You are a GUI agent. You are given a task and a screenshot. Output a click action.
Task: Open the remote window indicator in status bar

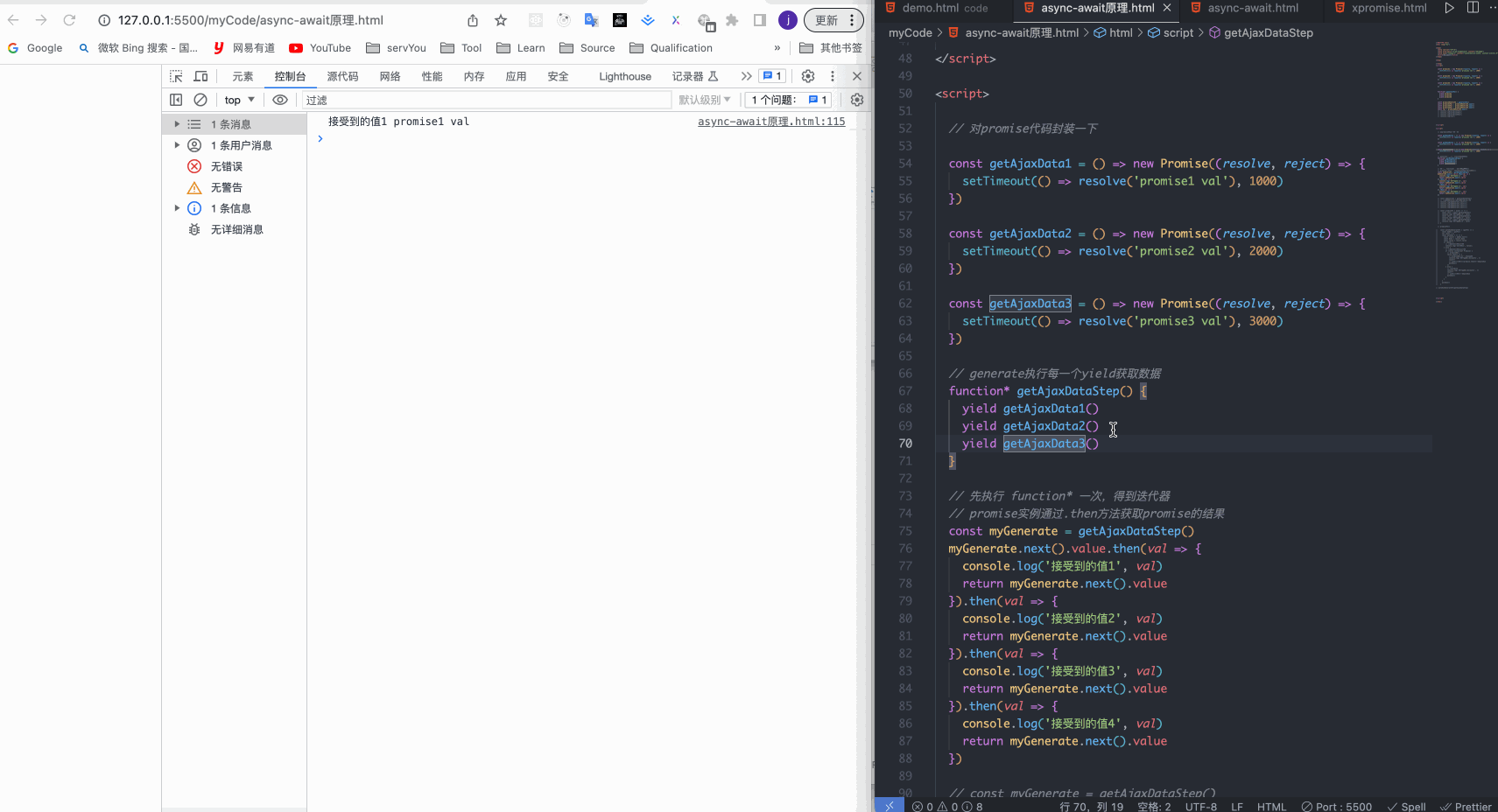point(890,806)
